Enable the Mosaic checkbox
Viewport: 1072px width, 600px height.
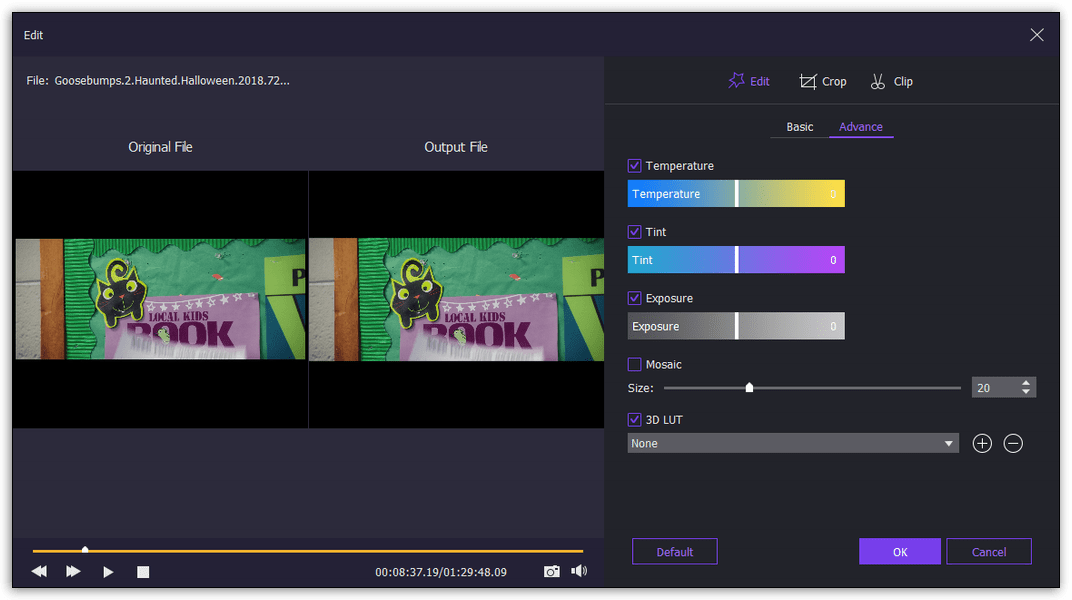tap(634, 364)
